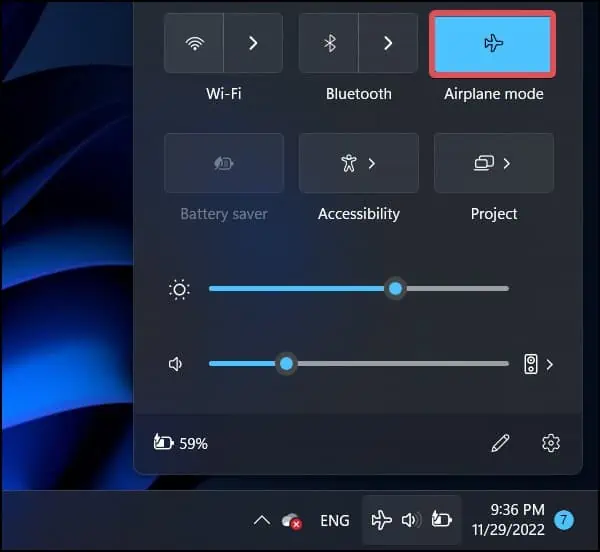The width and height of the screenshot is (600, 552).
Task: Set the brightness slider to maximum
Action: 507,288
